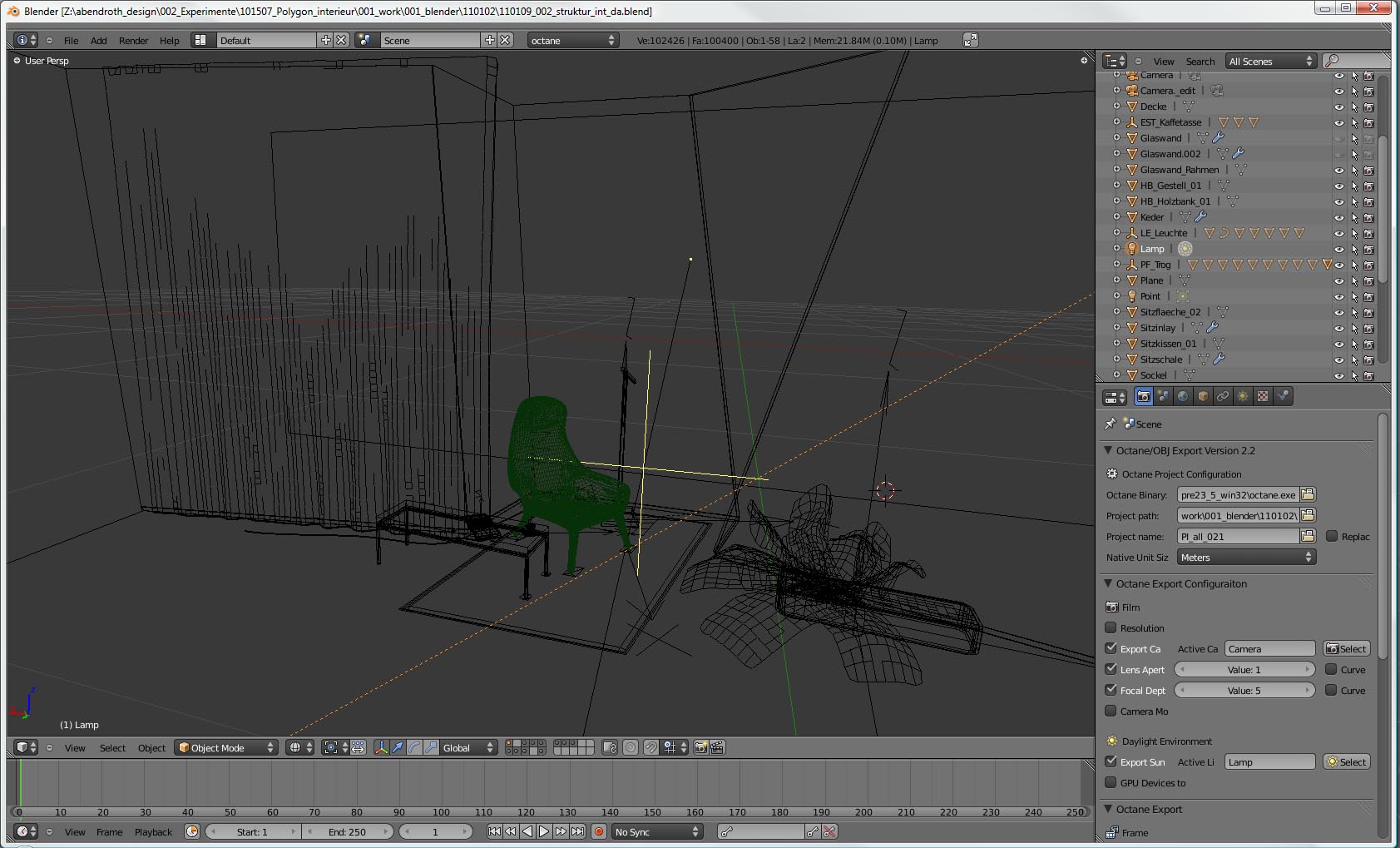
Task: Open the Constraints properties tab (chain icon)
Action: 1223,397
